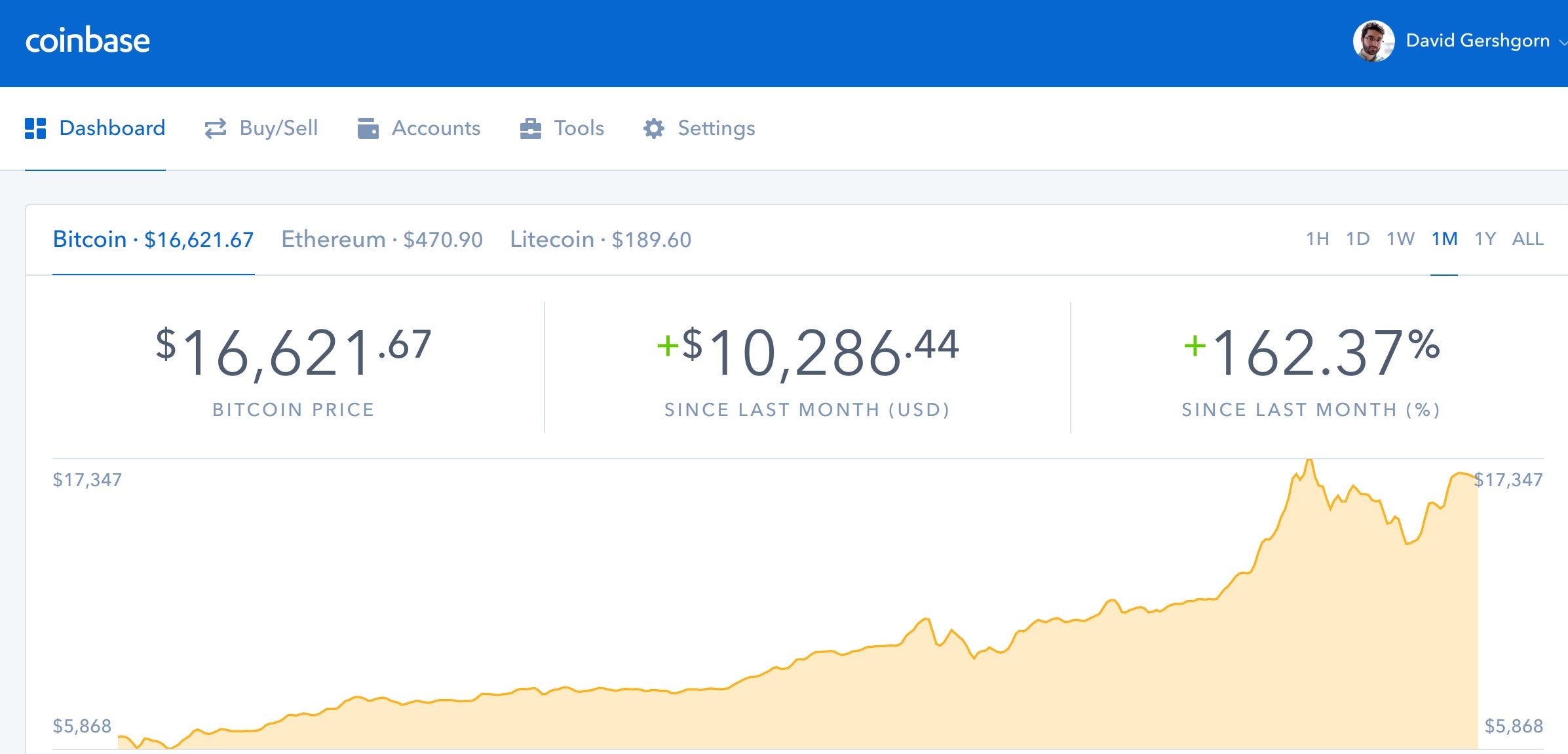Click the 1Y range link
1568x754 pixels.
click(1485, 239)
